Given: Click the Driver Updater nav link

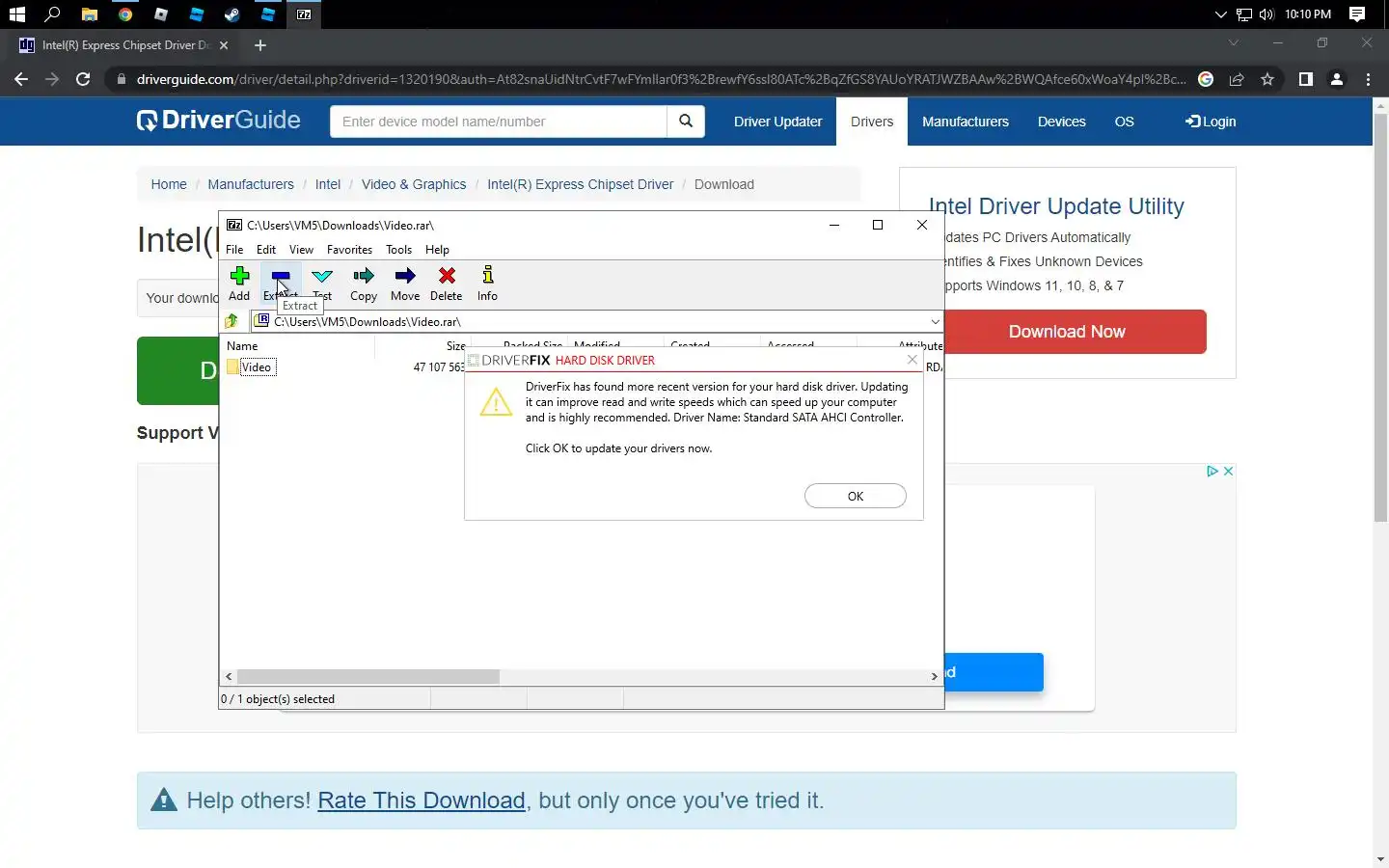Looking at the screenshot, I should pyautogui.click(x=777, y=122).
